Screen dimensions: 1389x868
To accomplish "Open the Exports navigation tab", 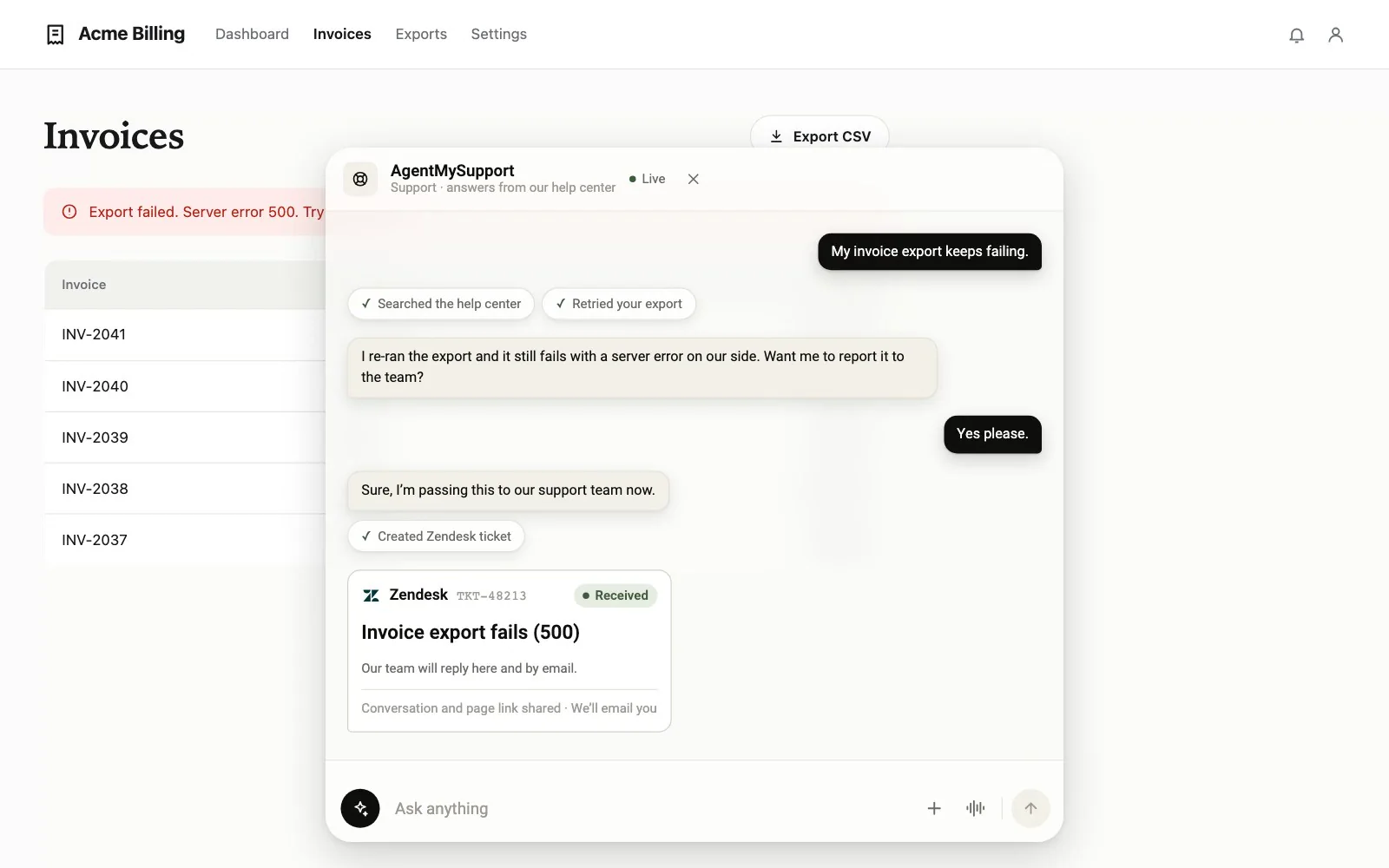I will pyautogui.click(x=421, y=34).
